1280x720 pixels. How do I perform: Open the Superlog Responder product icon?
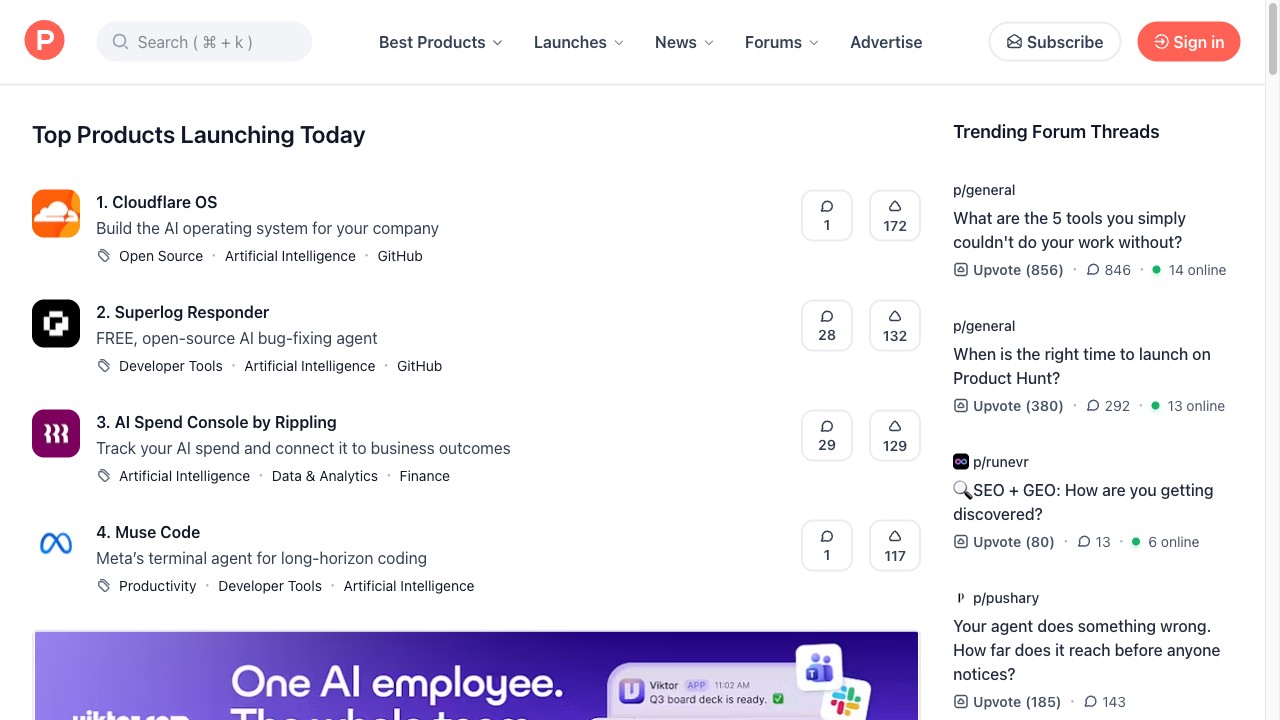[56, 323]
